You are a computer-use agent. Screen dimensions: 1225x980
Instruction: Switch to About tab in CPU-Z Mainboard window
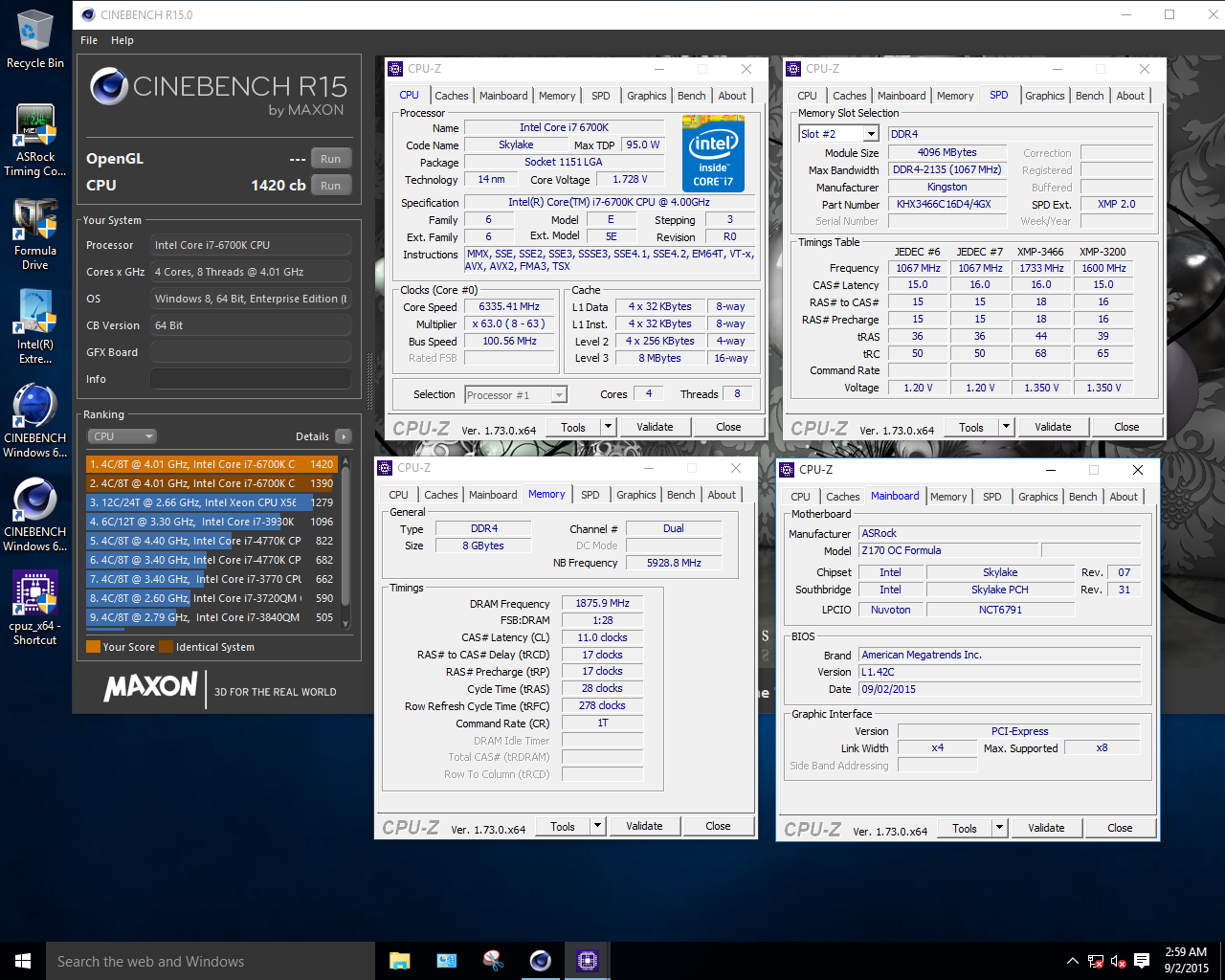pos(1125,497)
